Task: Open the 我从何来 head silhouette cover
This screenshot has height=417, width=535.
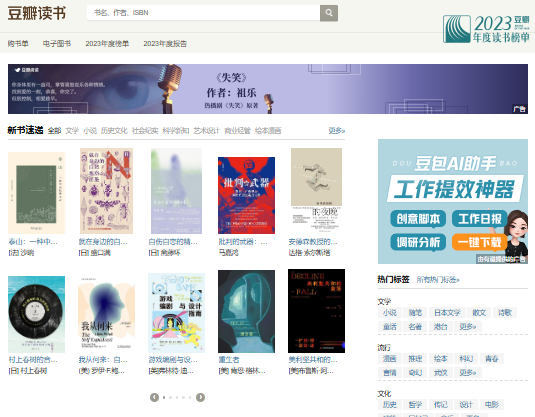Action: pos(106,314)
